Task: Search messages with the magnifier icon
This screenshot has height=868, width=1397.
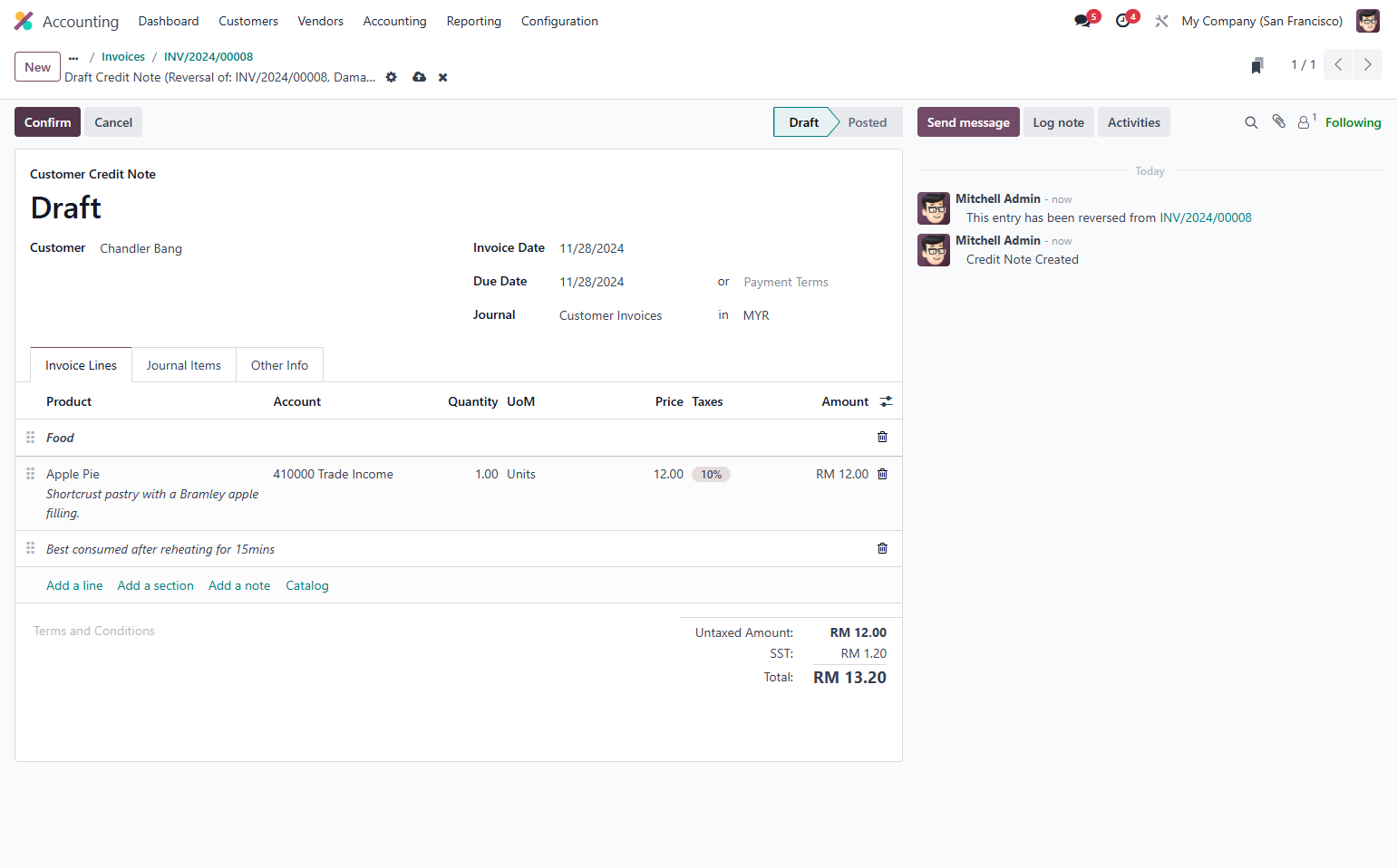Action: 1251,122
